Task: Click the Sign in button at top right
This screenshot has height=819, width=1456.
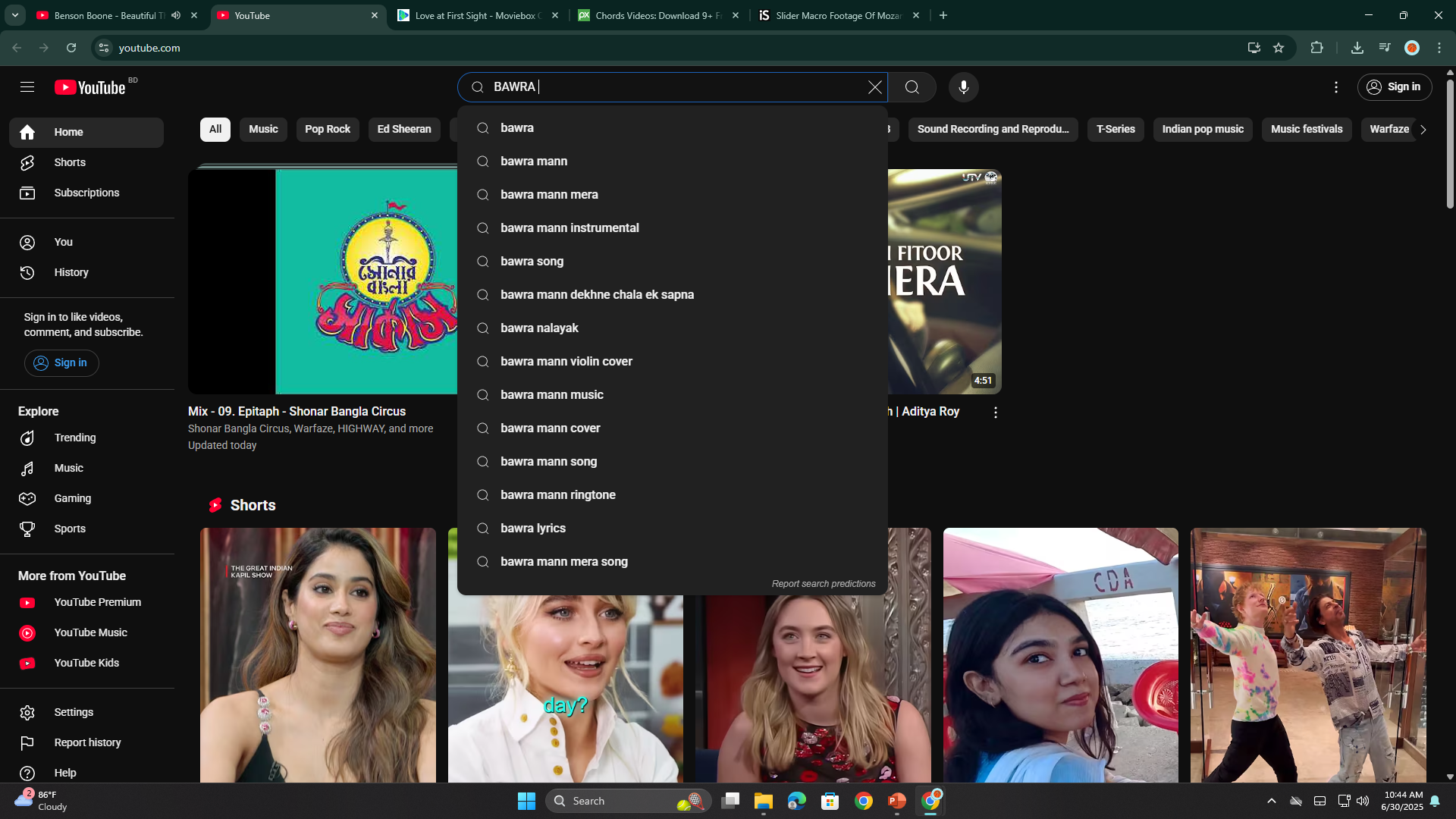Action: pos(1395,87)
